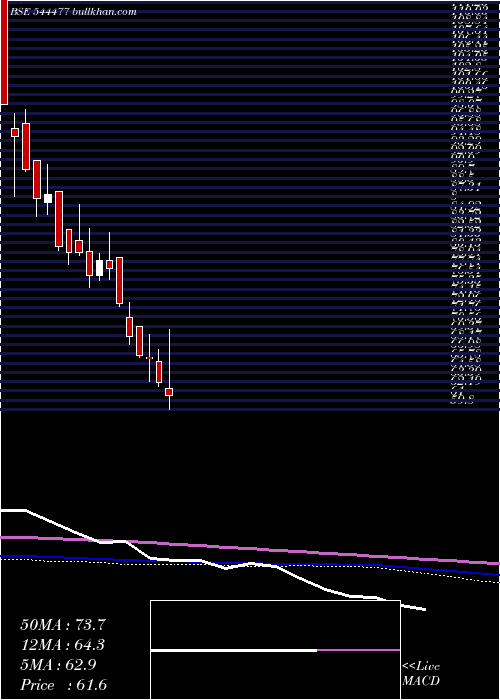Click the 12MA : 64.3 reading

tap(63, 645)
